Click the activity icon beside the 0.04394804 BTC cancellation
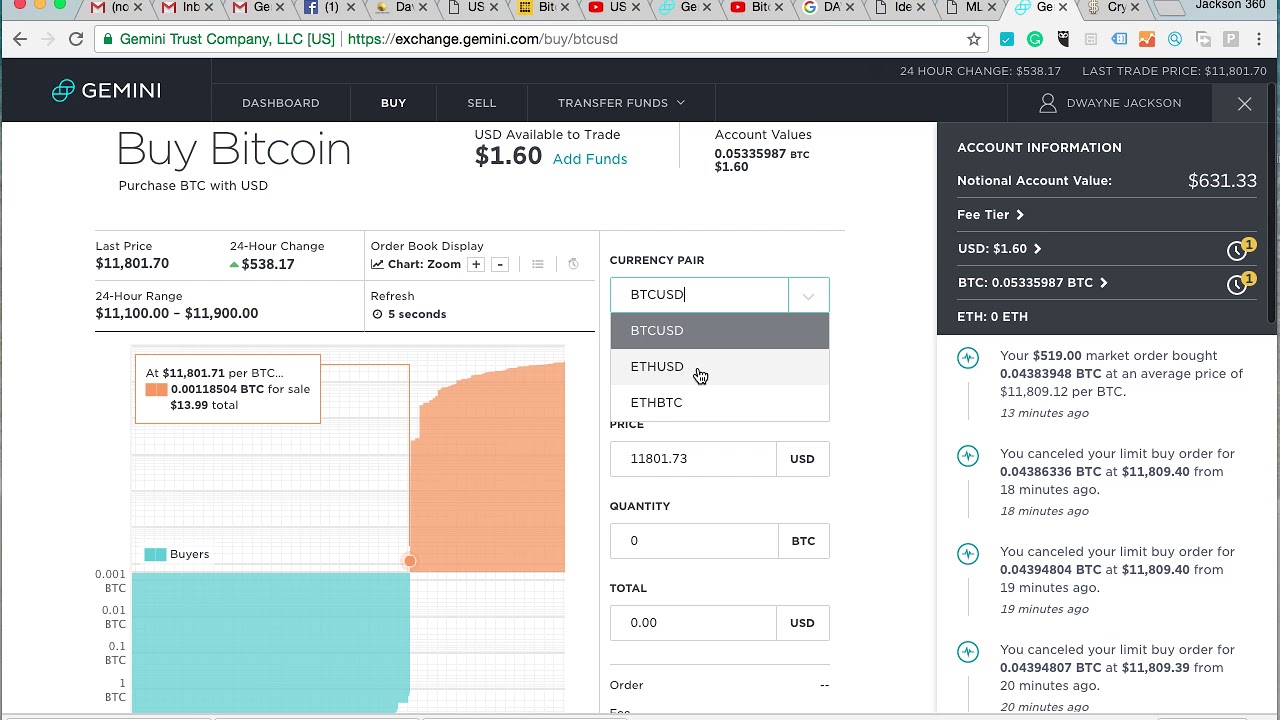 pos(968,554)
